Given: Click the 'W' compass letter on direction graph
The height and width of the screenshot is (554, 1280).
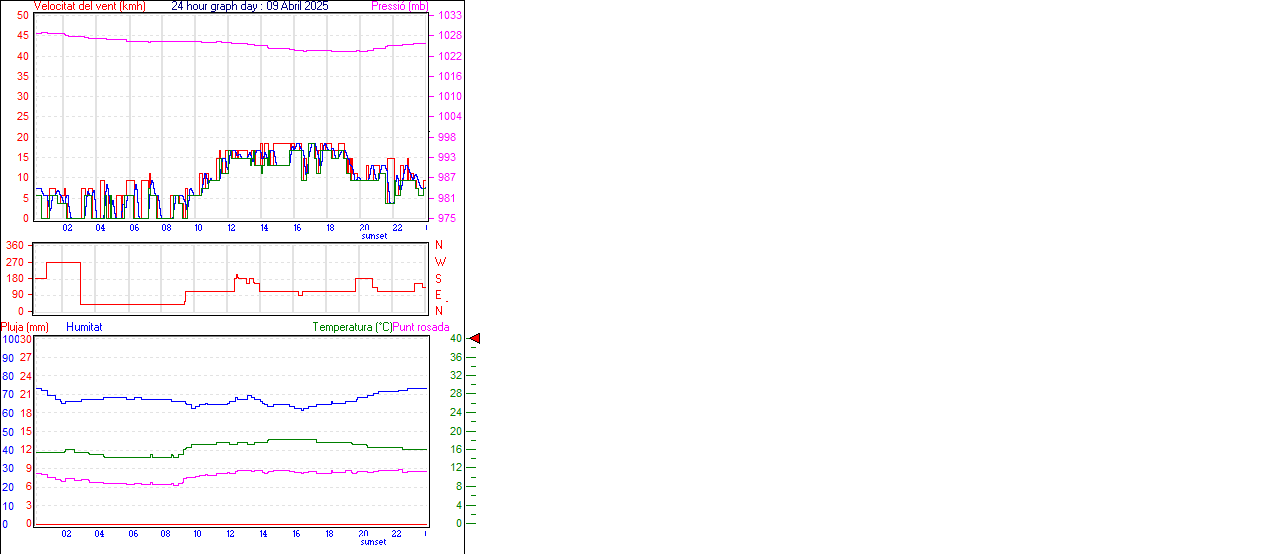Looking at the screenshot, I should click(x=439, y=262).
